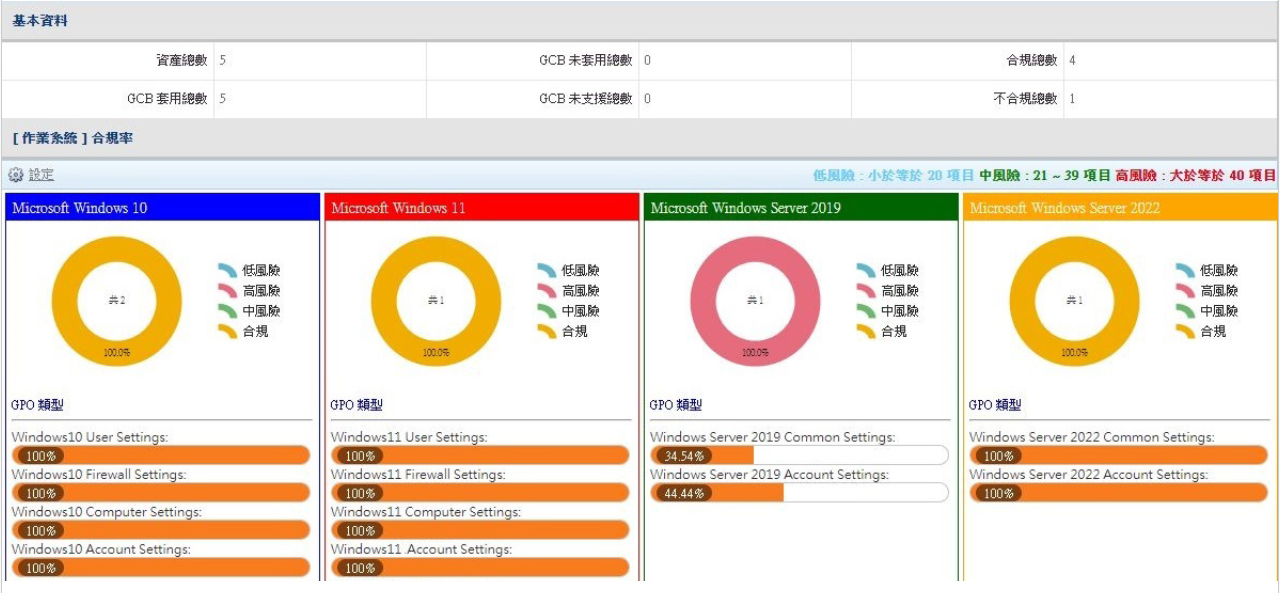
Task: Click the Windows11 Firewall Settings progress bar
Action: 480,493
